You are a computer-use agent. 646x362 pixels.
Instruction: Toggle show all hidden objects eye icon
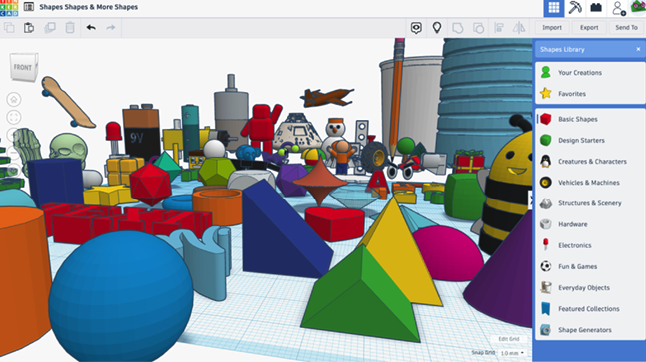tap(416, 28)
